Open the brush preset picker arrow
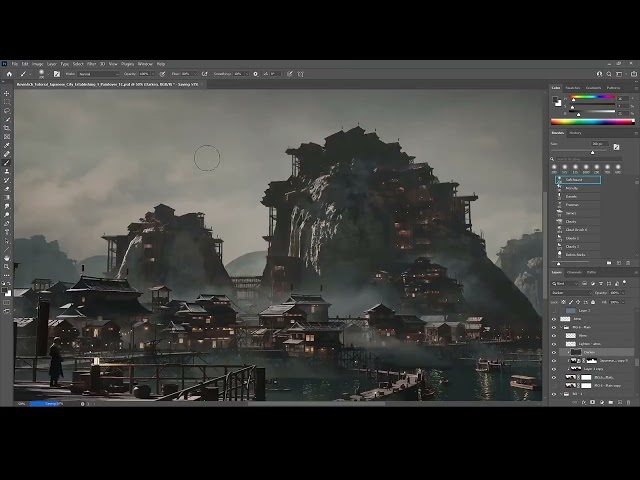Viewport: 640px width, 480px height. (48, 74)
